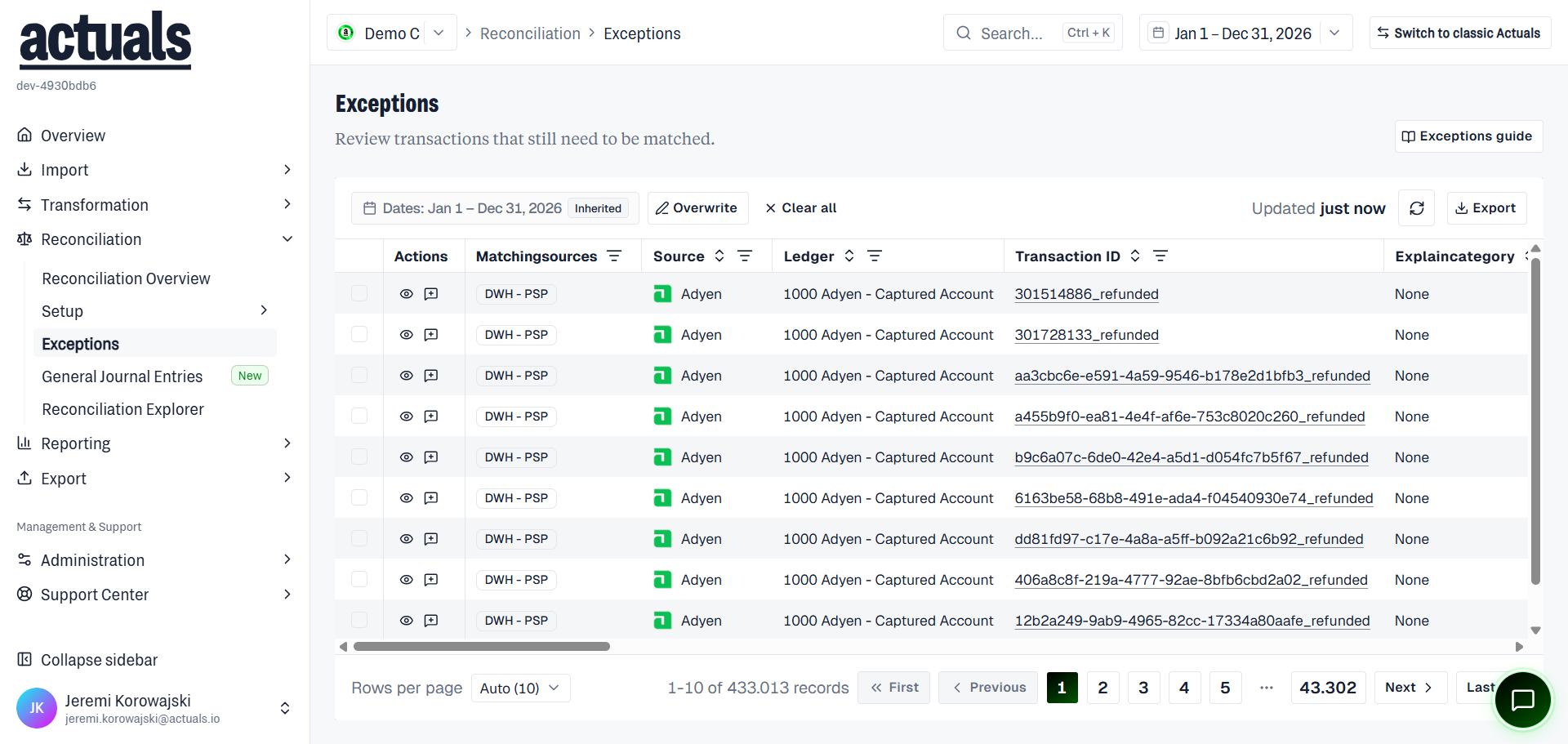The height and width of the screenshot is (744, 1568).
Task: Tick the checkbox for the 301514886_refunded row
Action: pos(359,293)
